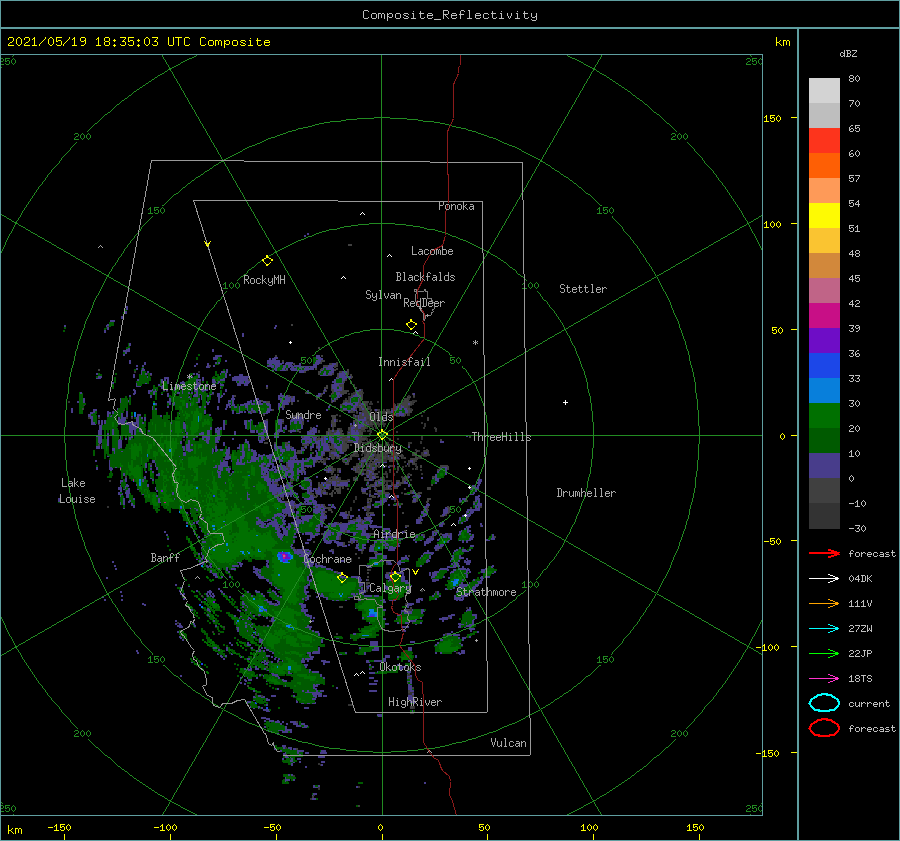Image resolution: width=900 pixels, height=841 pixels.
Task: Click the cyan current ellipse icon
Action: pyautogui.click(x=824, y=703)
